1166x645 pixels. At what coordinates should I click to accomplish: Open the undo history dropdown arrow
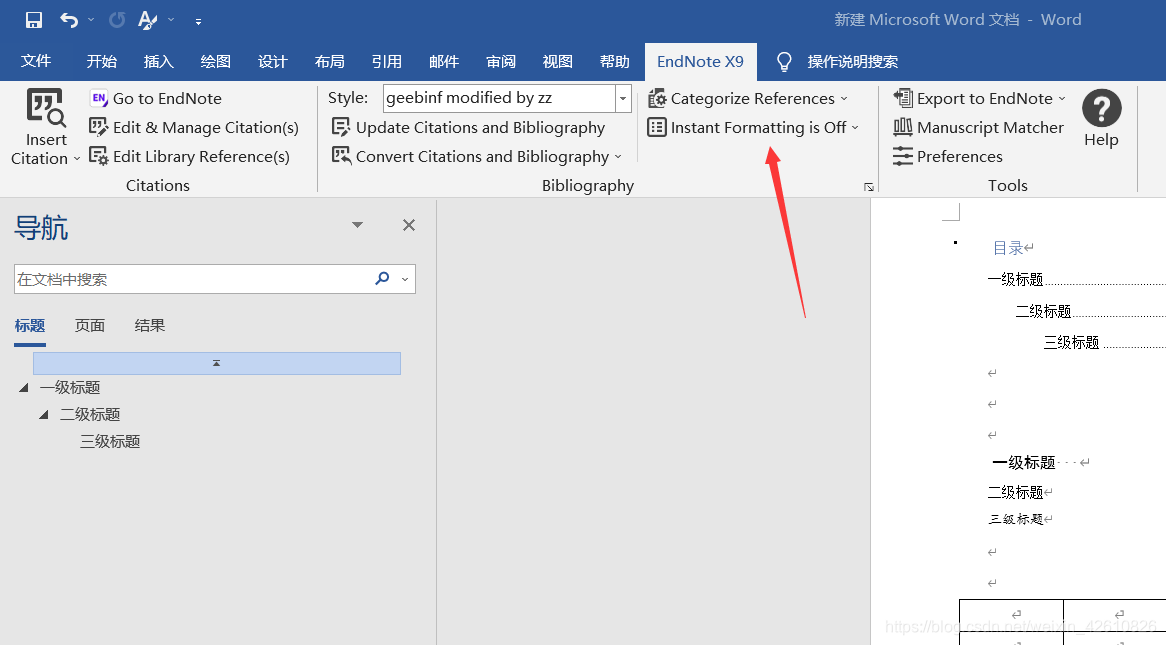tap(91, 20)
